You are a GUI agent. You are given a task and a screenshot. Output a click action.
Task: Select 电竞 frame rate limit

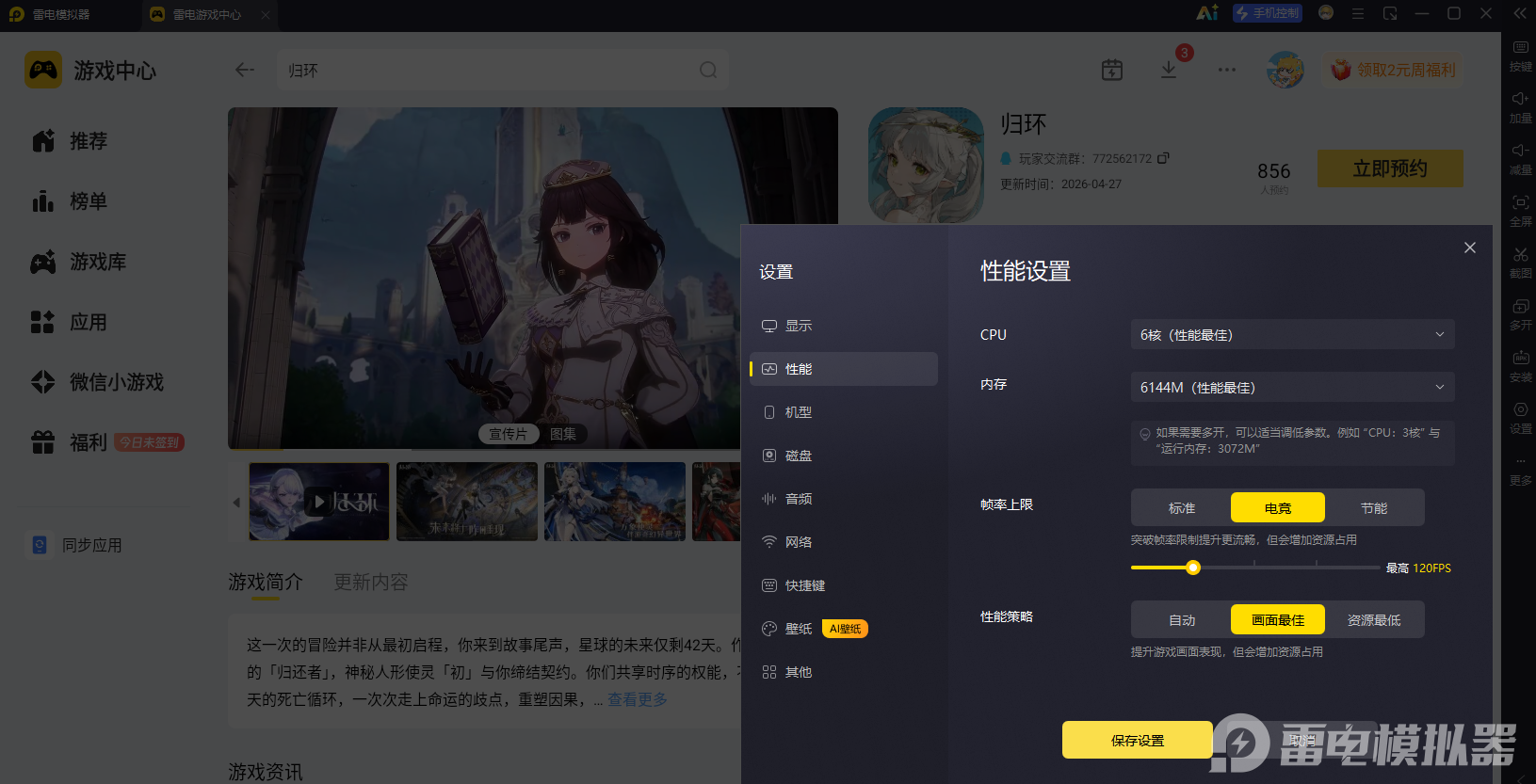pos(1278,508)
